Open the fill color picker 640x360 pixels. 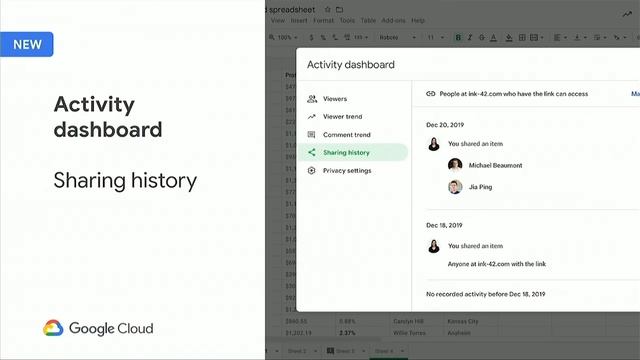pyautogui.click(x=509, y=38)
